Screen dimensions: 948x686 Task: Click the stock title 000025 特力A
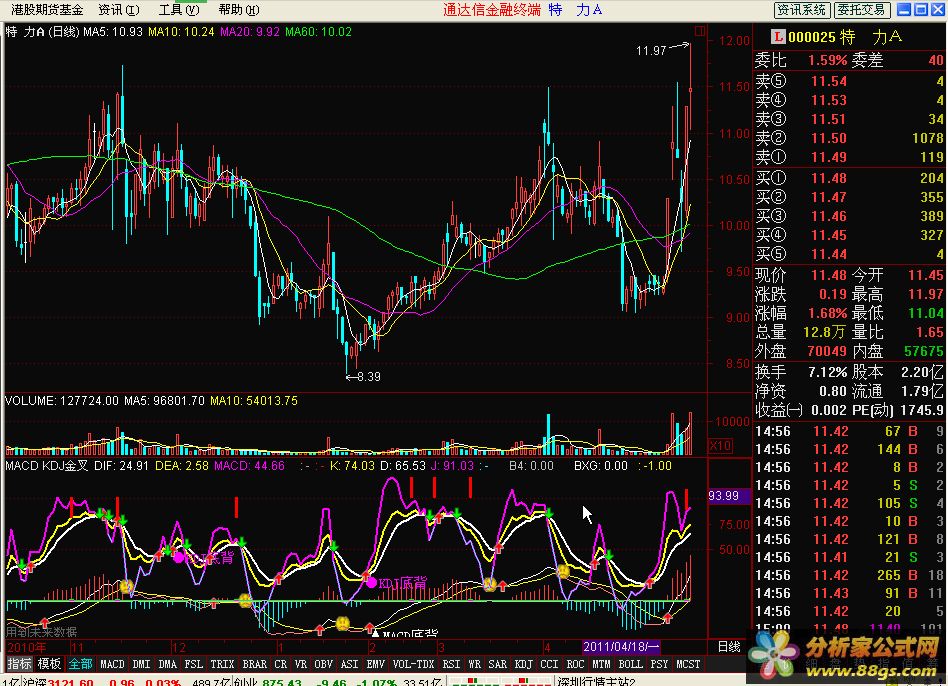coord(844,37)
